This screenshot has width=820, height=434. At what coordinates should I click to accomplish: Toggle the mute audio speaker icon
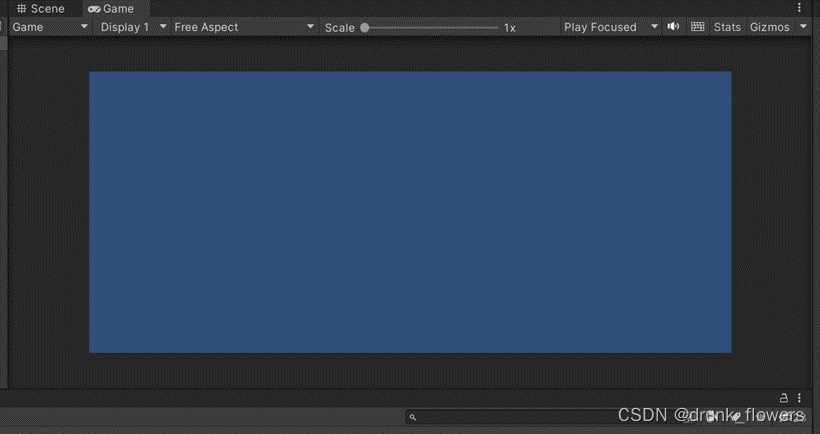pyautogui.click(x=673, y=27)
